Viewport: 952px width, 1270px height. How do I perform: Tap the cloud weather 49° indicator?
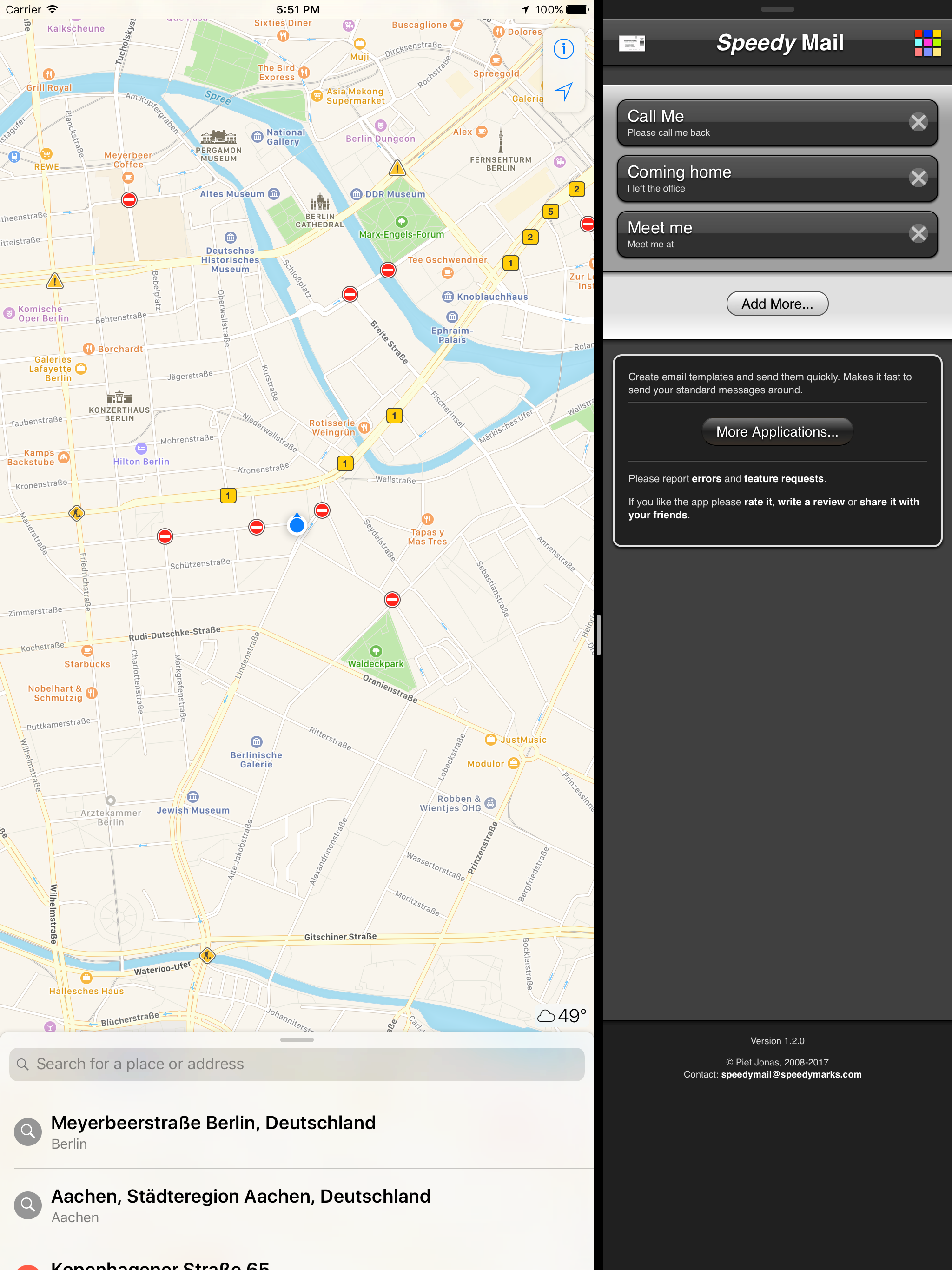coord(562,1016)
